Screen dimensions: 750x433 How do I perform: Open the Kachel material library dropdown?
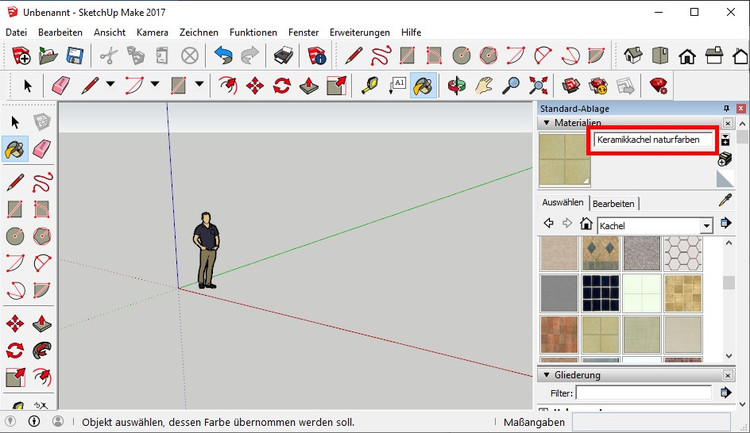click(706, 226)
